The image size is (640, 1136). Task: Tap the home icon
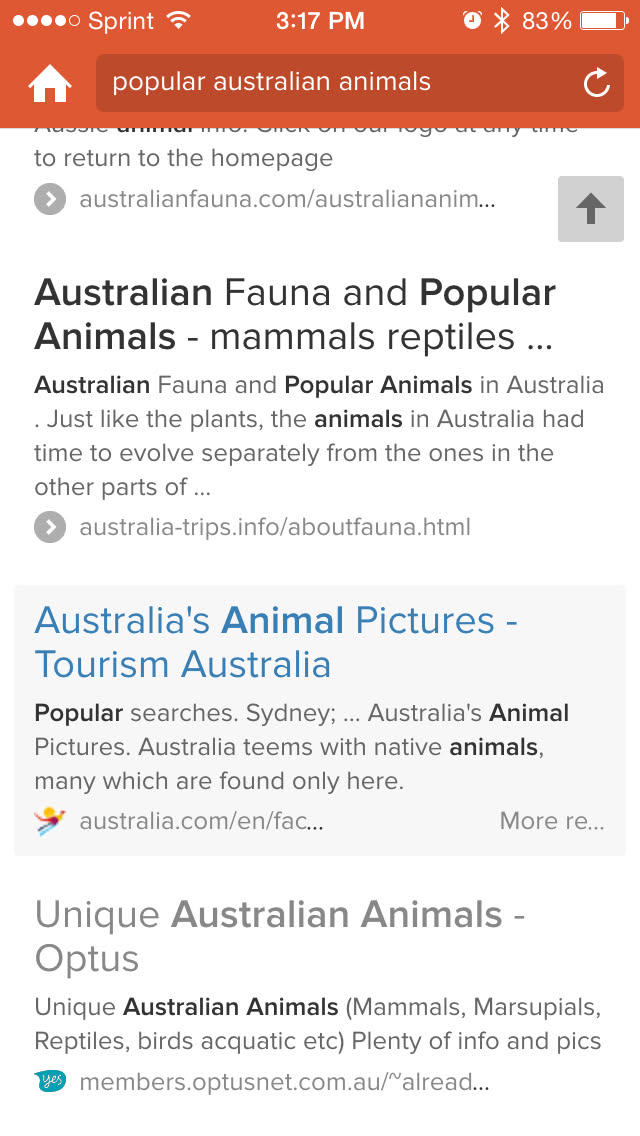coord(50,84)
